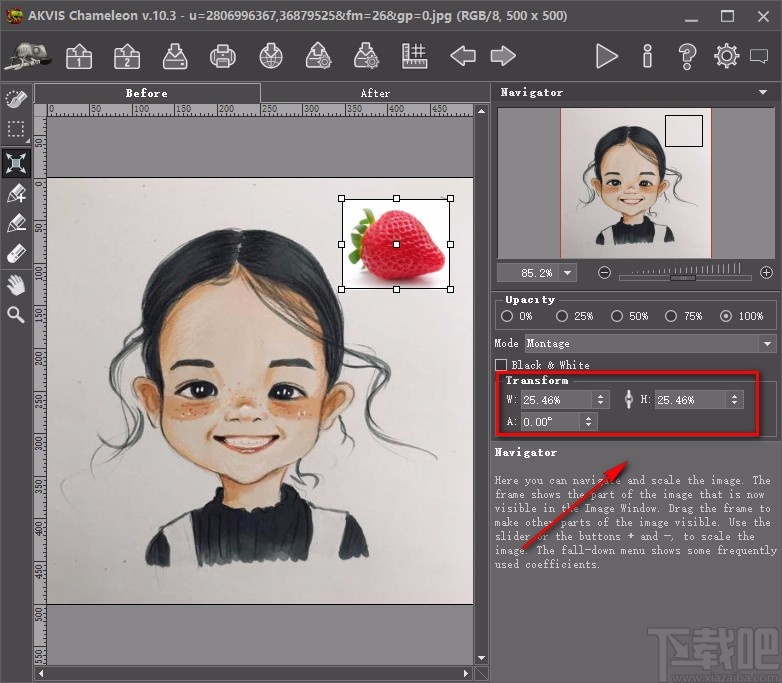Image resolution: width=782 pixels, height=683 pixels.
Task: Switch to the Before tab
Action: [146, 93]
